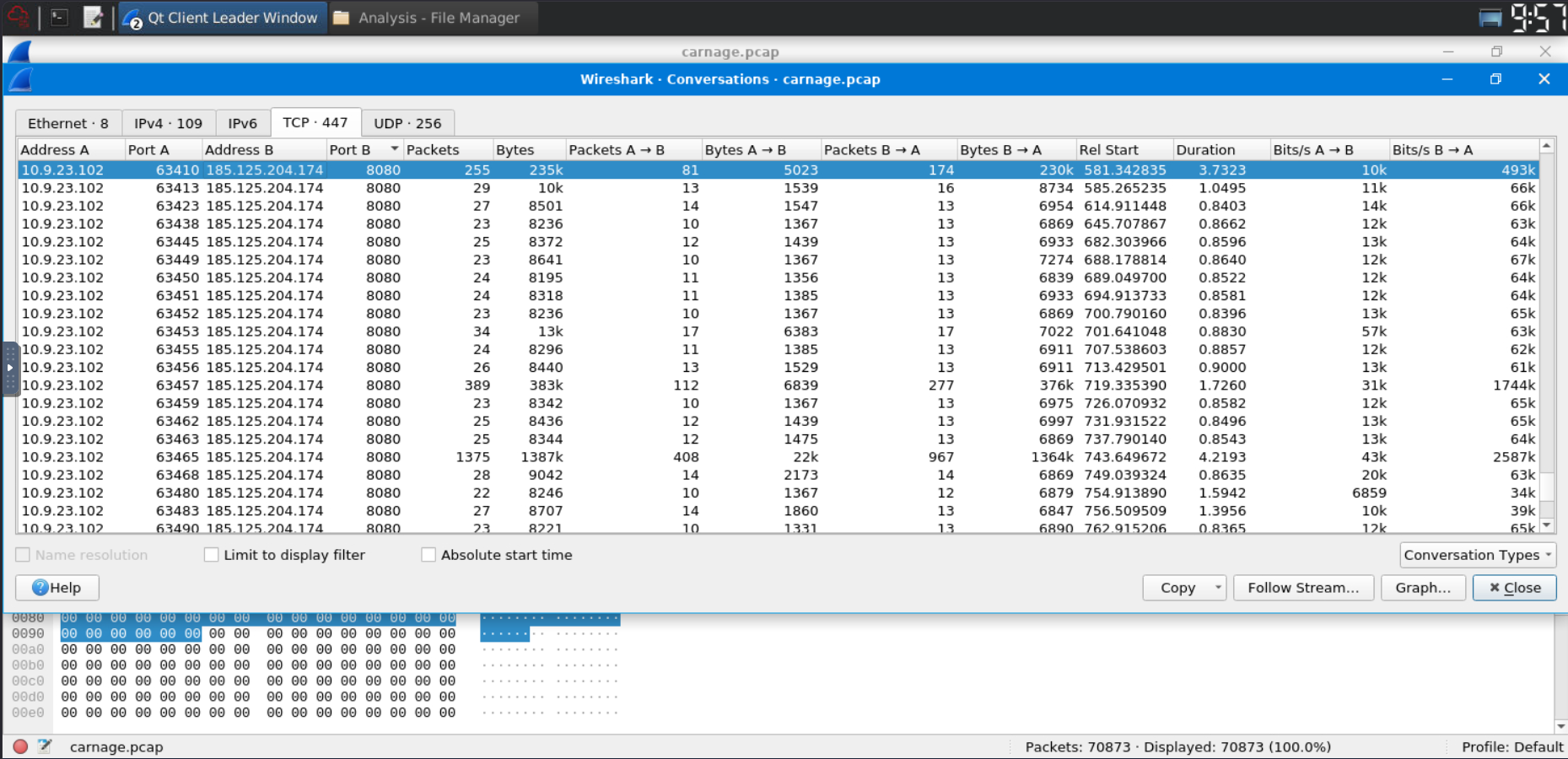Image resolution: width=1568 pixels, height=759 pixels.
Task: Minimize the Conversations dialog
Action: 1447,79
